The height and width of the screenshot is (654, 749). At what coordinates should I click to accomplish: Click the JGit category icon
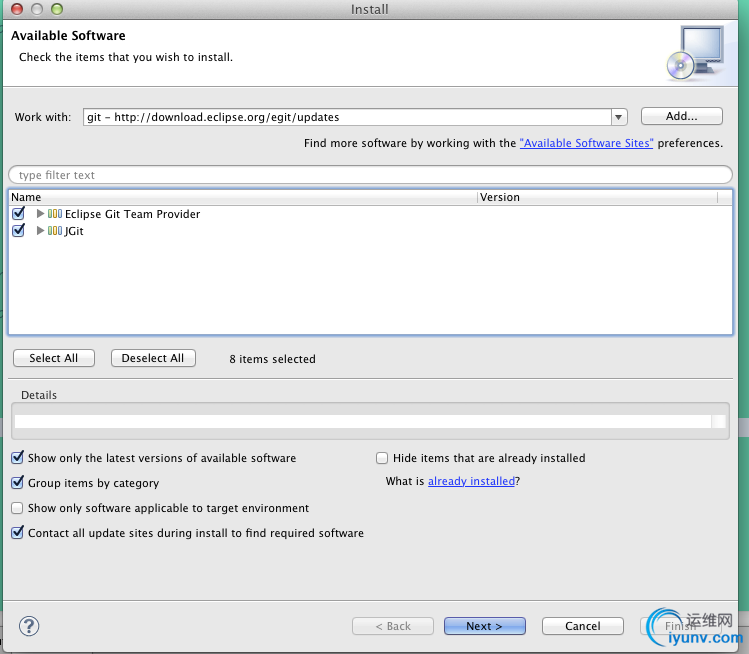click(55, 231)
